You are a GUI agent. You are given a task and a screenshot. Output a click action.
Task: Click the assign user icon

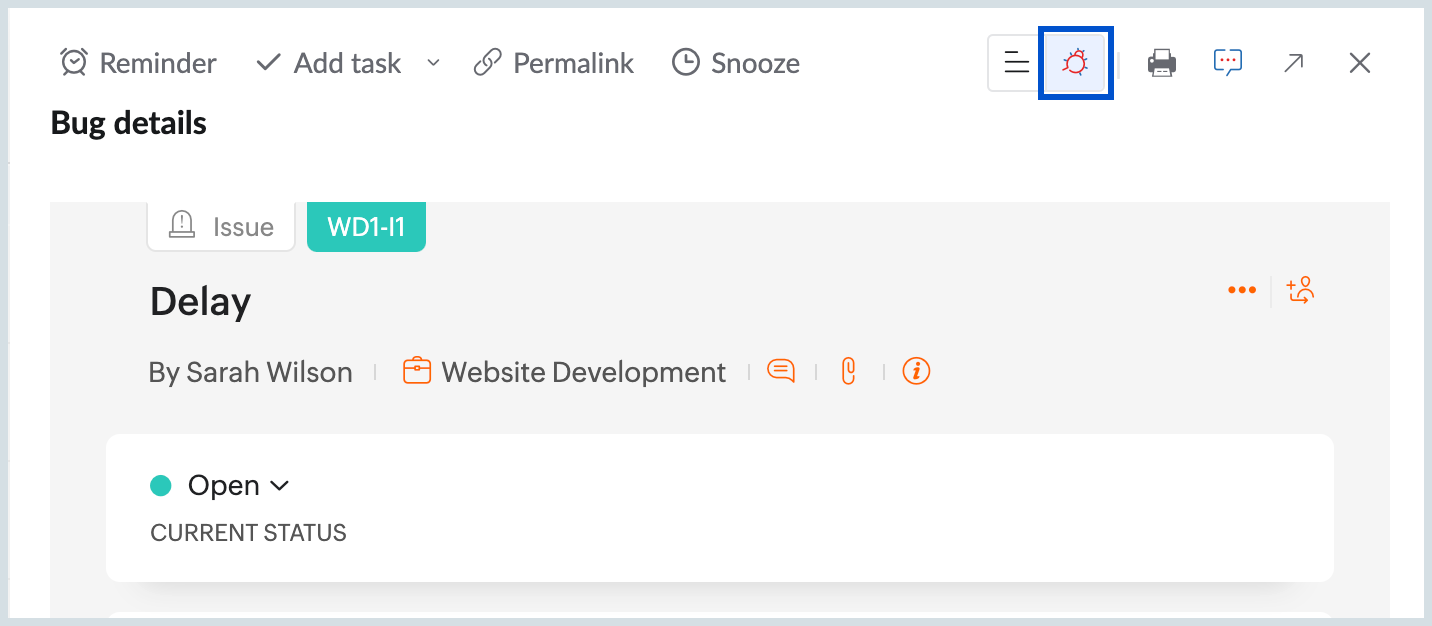1300,290
